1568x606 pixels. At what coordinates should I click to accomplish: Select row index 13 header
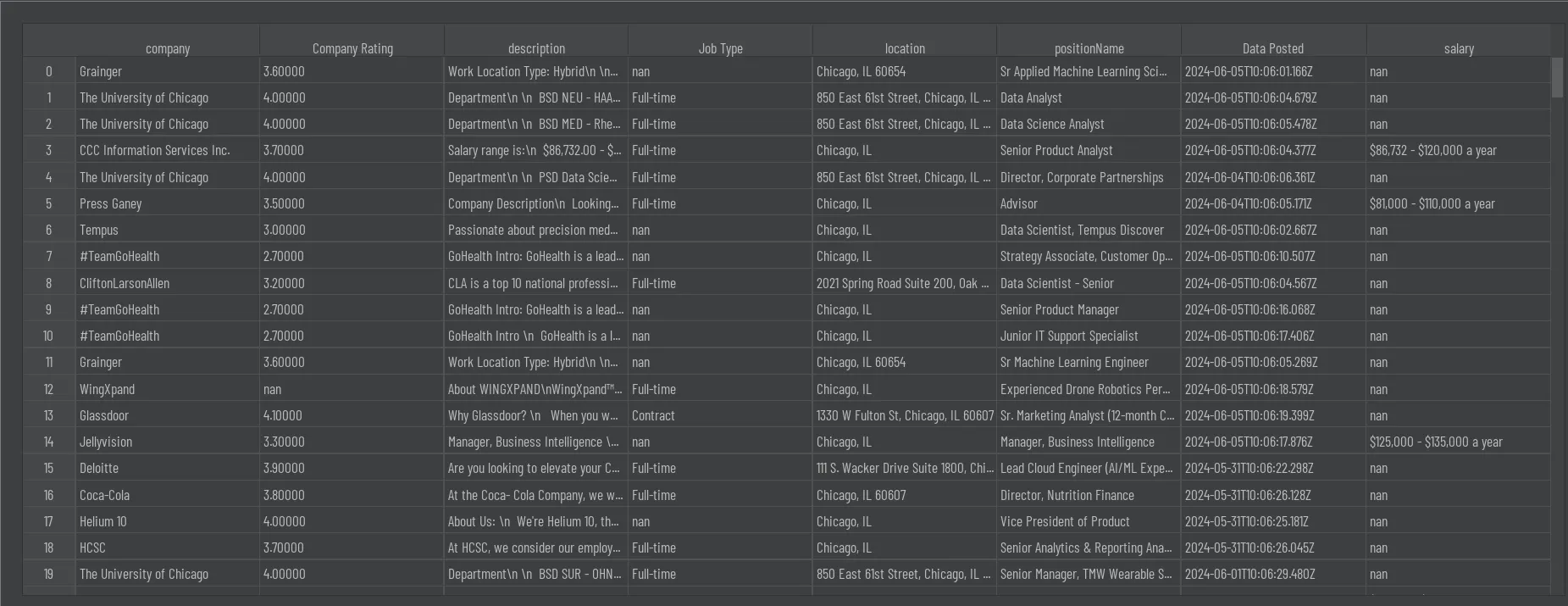coord(49,415)
